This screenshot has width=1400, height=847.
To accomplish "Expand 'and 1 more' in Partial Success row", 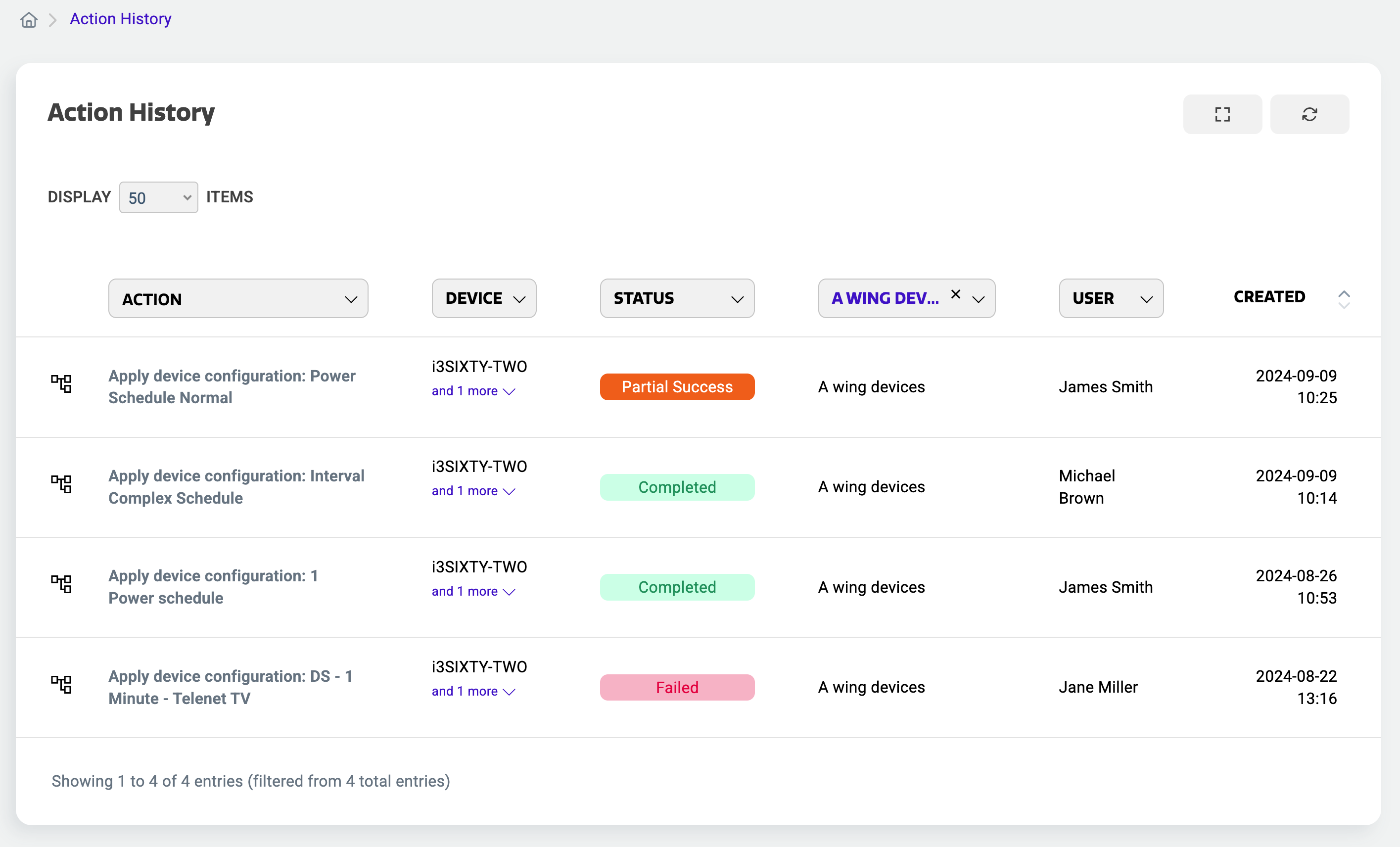I will point(473,391).
